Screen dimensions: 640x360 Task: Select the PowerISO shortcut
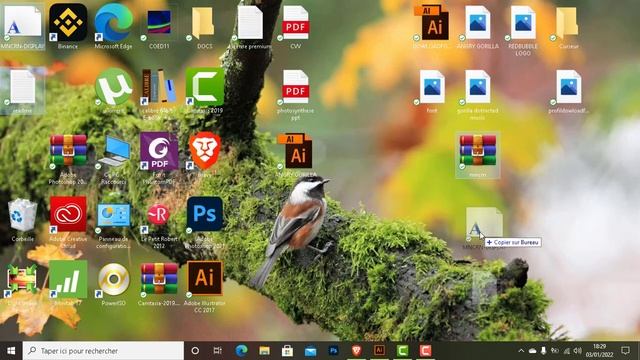113,283
